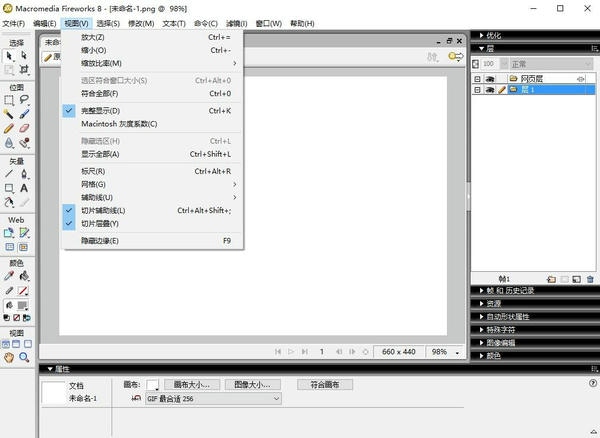Select the Hotspot tool
600x438 pixels.
[x=9, y=233]
